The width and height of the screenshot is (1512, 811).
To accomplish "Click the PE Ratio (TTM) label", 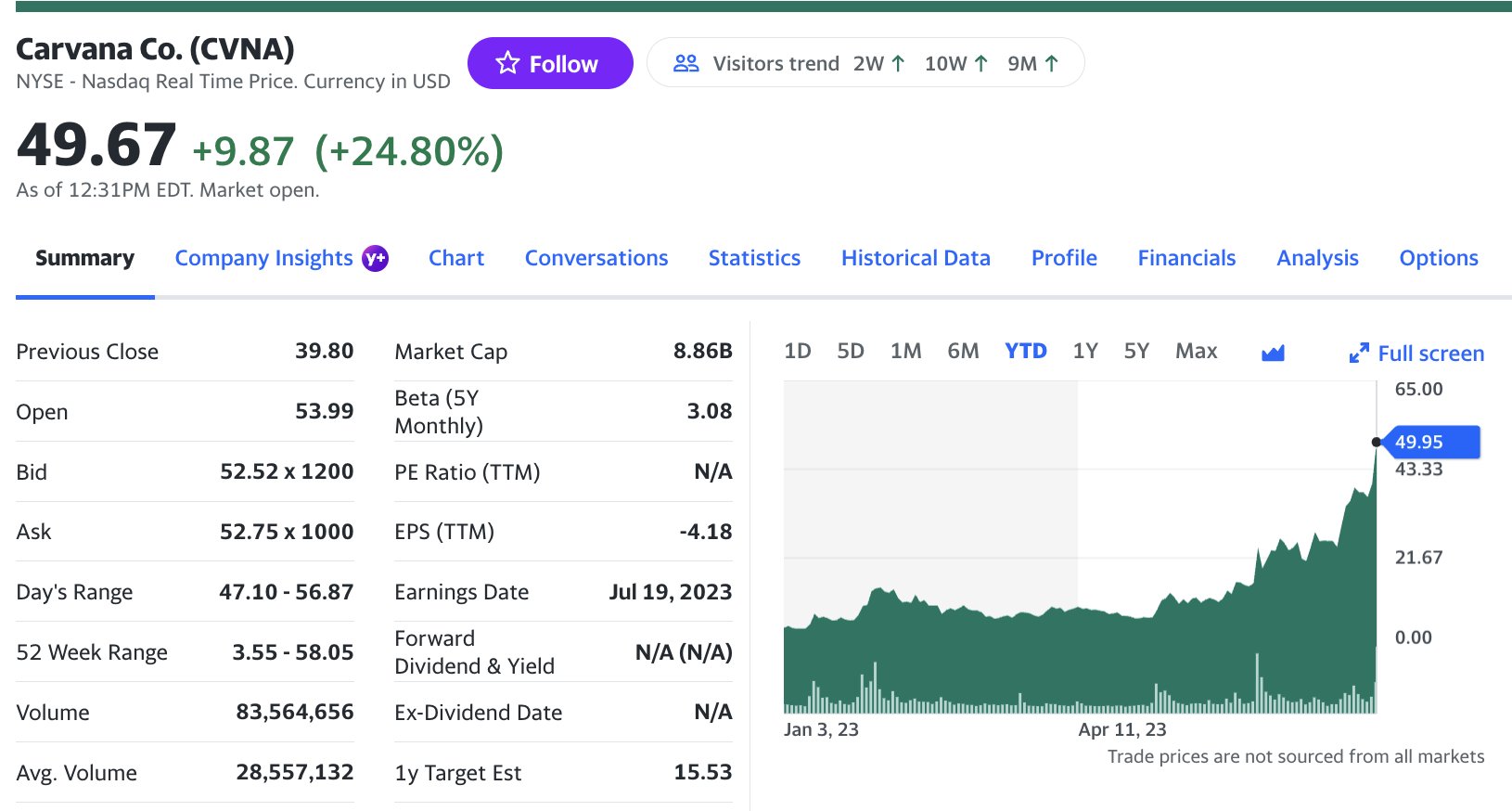I will [x=468, y=472].
